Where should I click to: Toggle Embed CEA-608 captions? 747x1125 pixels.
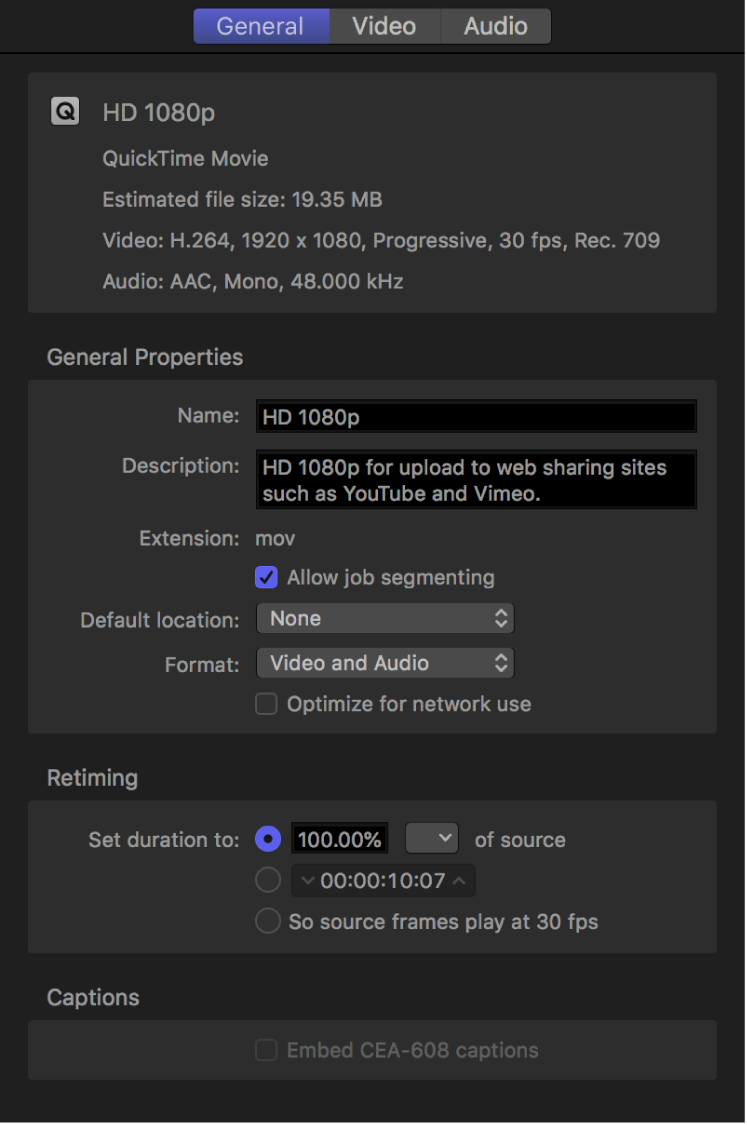coord(266,1050)
